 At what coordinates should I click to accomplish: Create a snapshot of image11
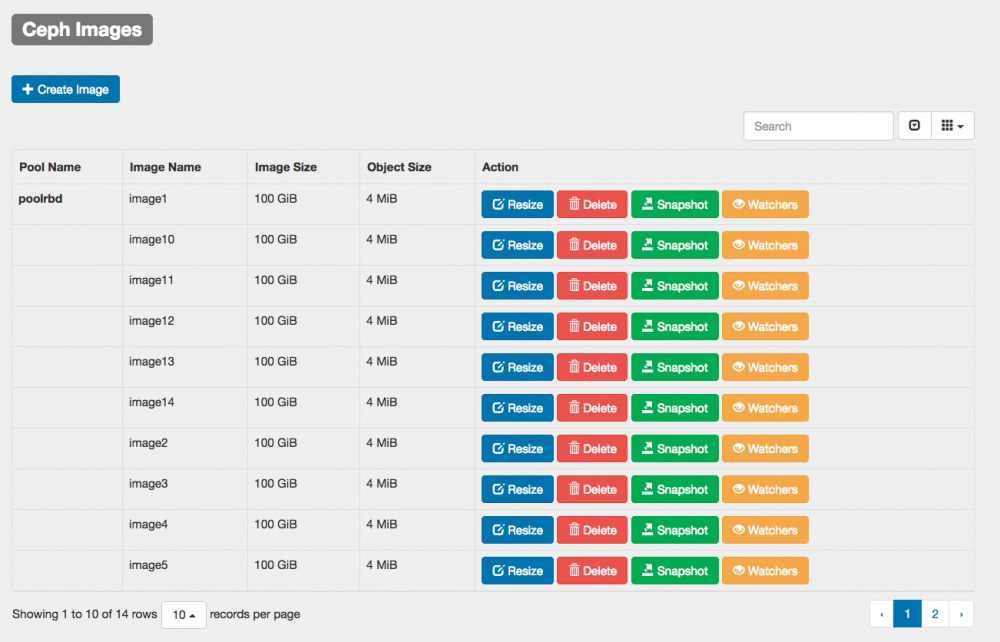pyautogui.click(x=675, y=286)
